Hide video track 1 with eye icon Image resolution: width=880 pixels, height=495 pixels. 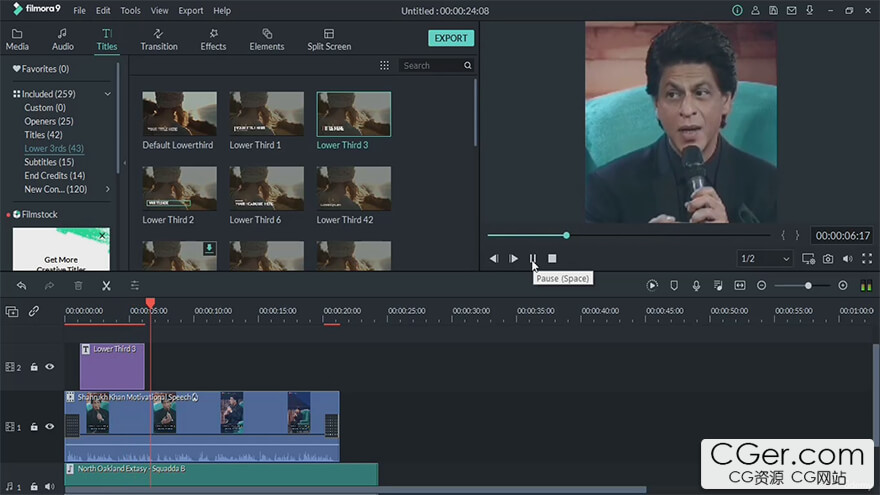(x=50, y=427)
